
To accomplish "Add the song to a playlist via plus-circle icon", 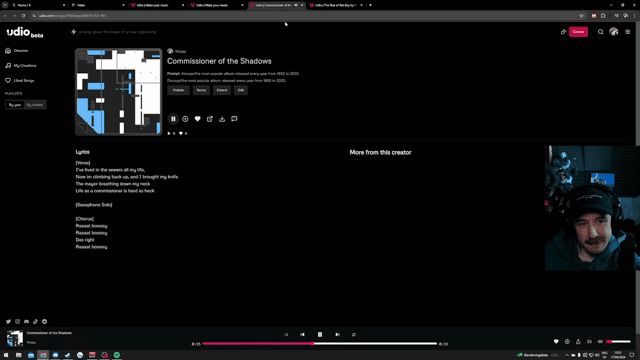I will tap(185, 119).
